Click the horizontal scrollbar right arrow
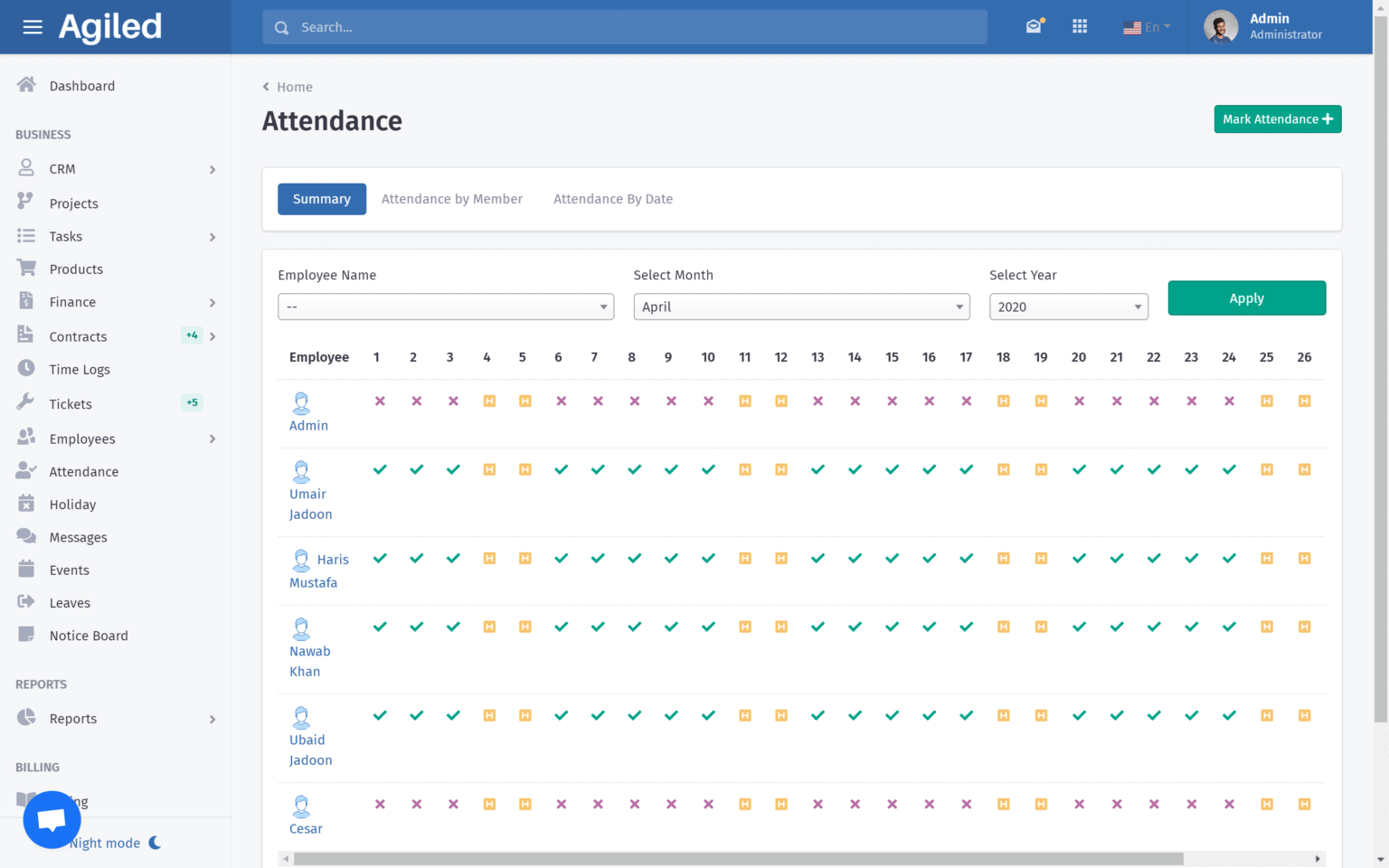The height and width of the screenshot is (868, 1389). [x=1318, y=859]
